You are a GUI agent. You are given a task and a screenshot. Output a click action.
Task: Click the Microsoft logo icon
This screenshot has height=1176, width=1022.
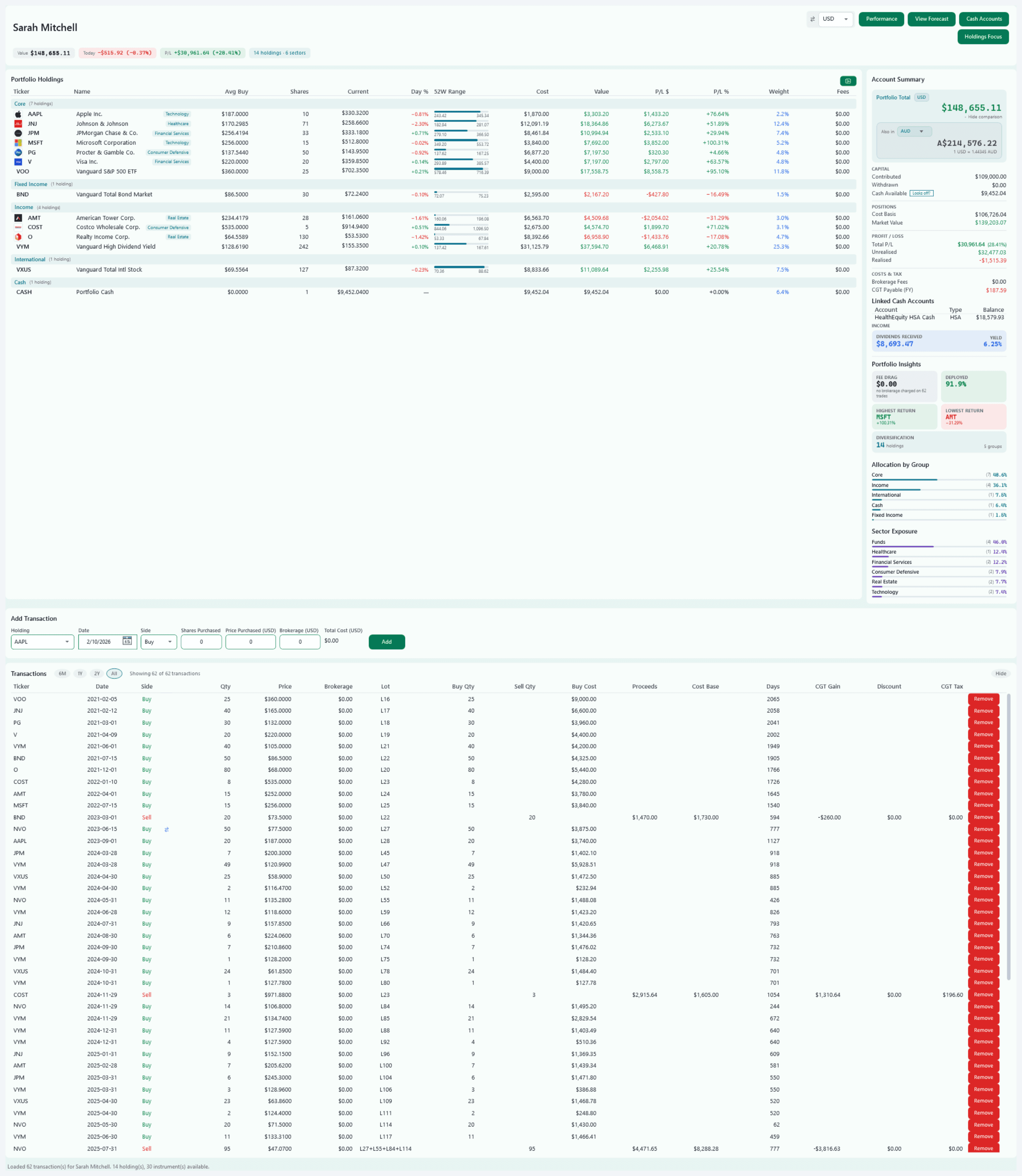coord(18,143)
